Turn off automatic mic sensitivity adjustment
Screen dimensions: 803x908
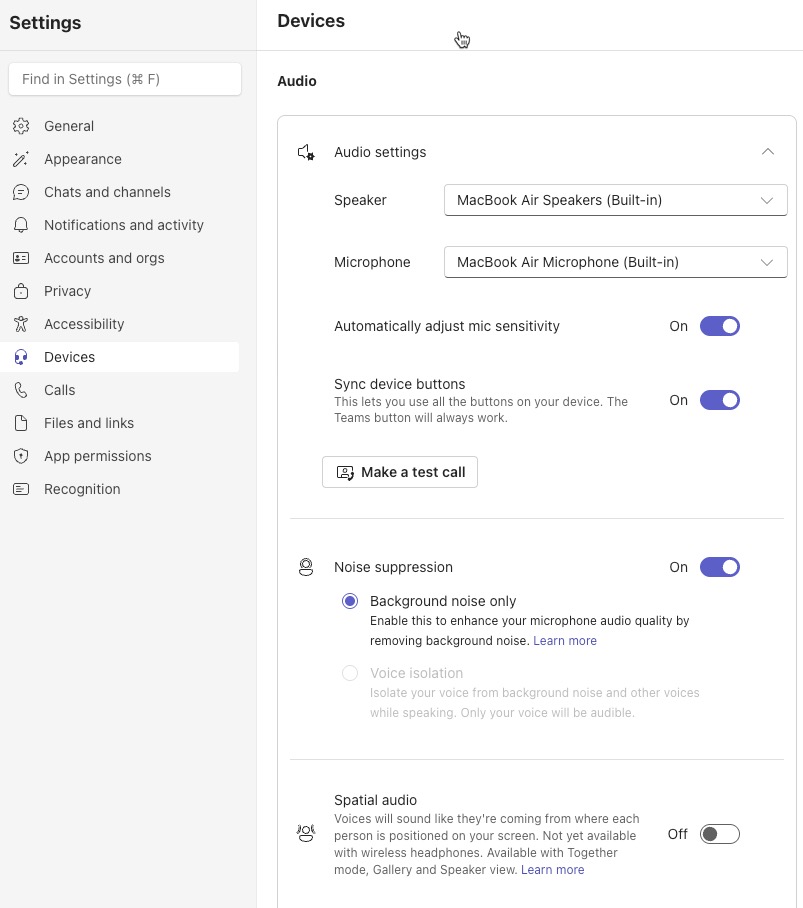[x=719, y=326]
